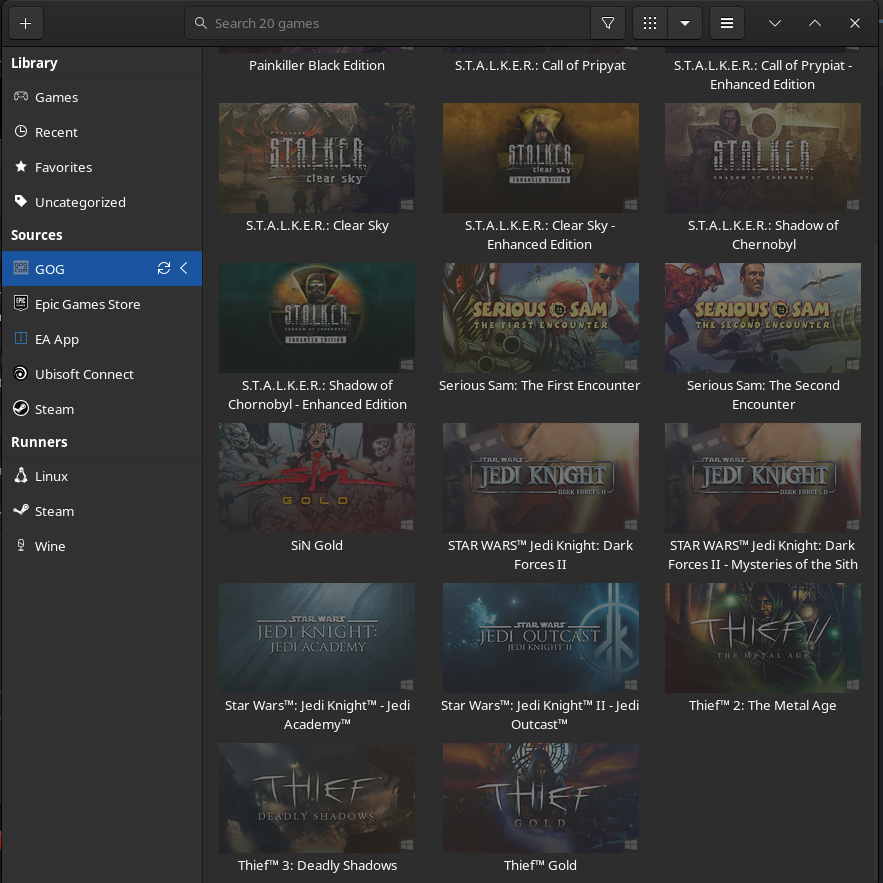Select Epic Games Store source
This screenshot has width=883, height=883.
[x=87, y=304]
